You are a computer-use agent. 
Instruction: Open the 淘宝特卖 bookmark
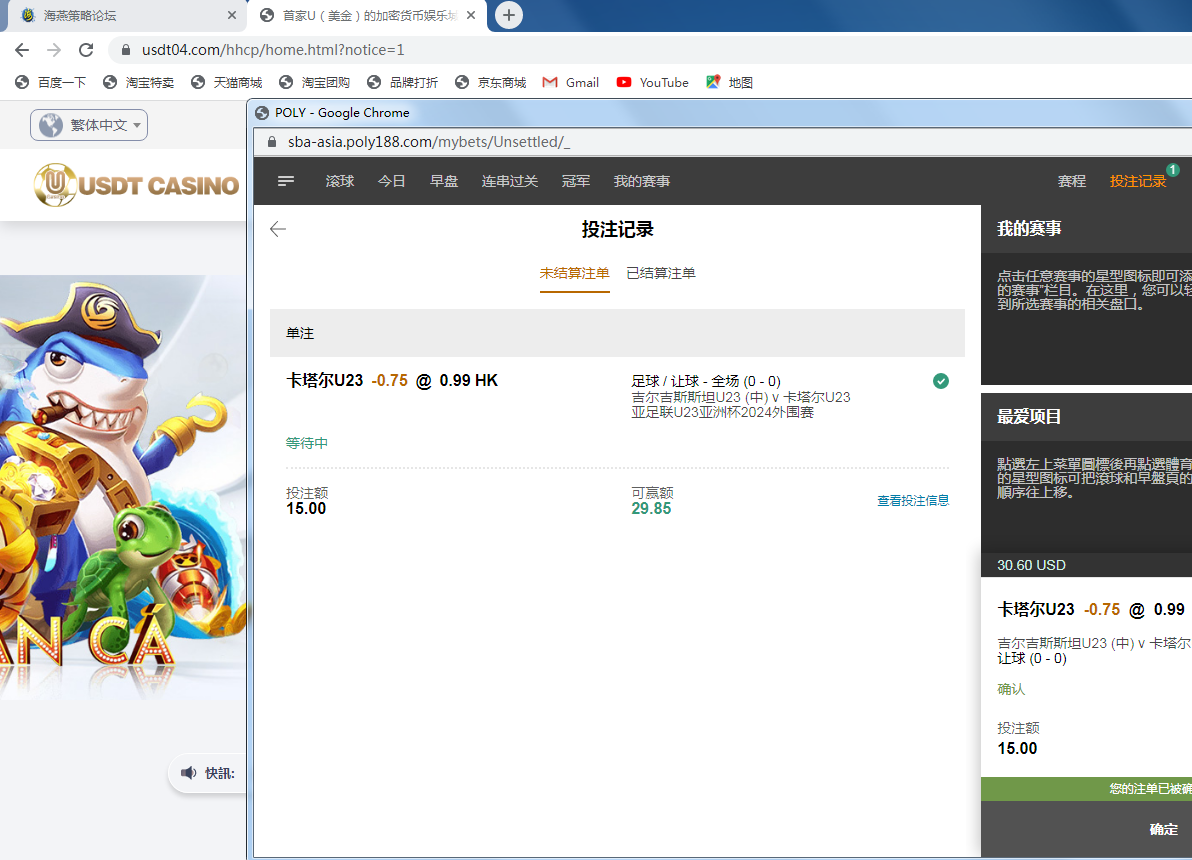[x=138, y=82]
